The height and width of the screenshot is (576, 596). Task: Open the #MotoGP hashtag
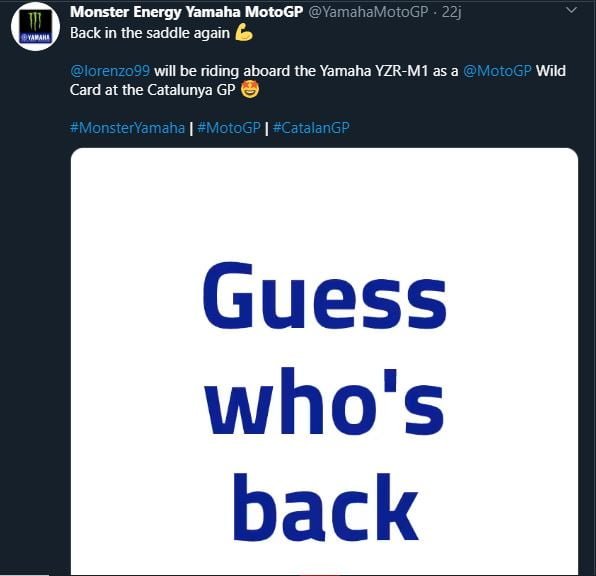pos(229,128)
